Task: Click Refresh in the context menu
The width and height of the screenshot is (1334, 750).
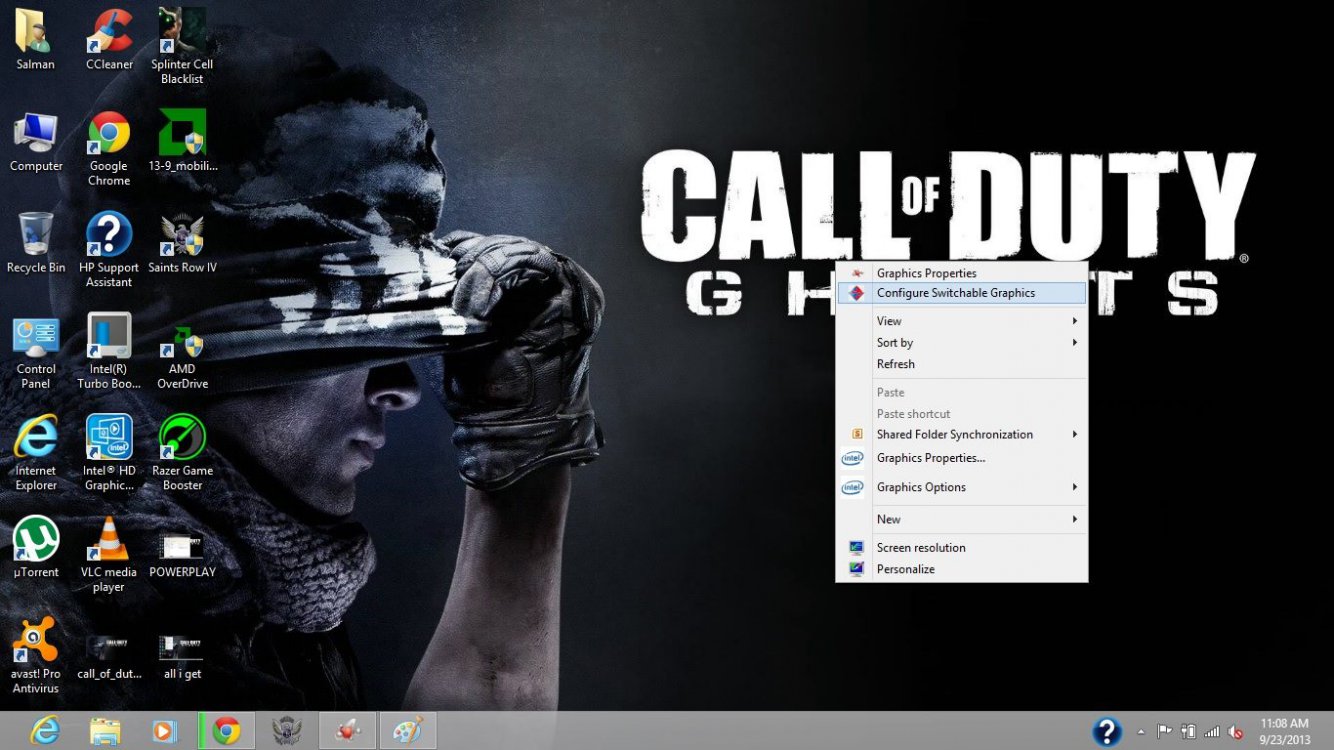Action: click(x=962, y=364)
